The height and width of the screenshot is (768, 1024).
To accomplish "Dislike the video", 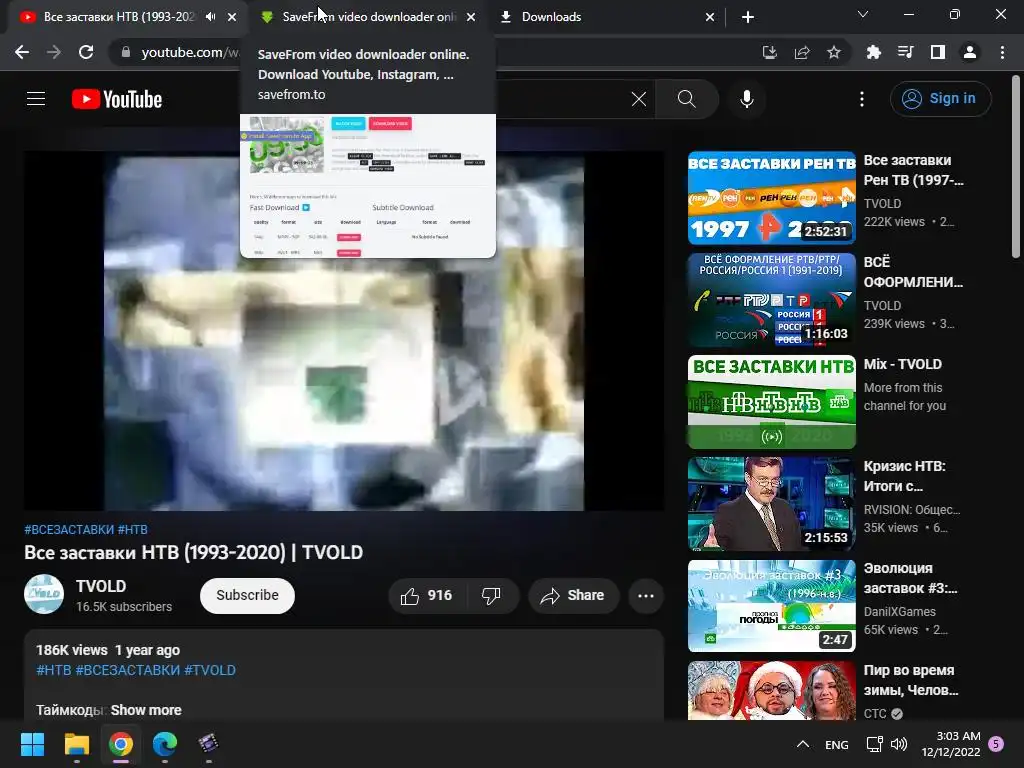I will click(491, 596).
